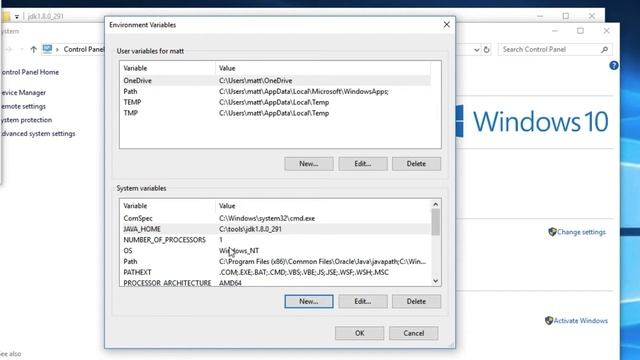
Task: Open Control Panel Home link
Action: pos(29,72)
